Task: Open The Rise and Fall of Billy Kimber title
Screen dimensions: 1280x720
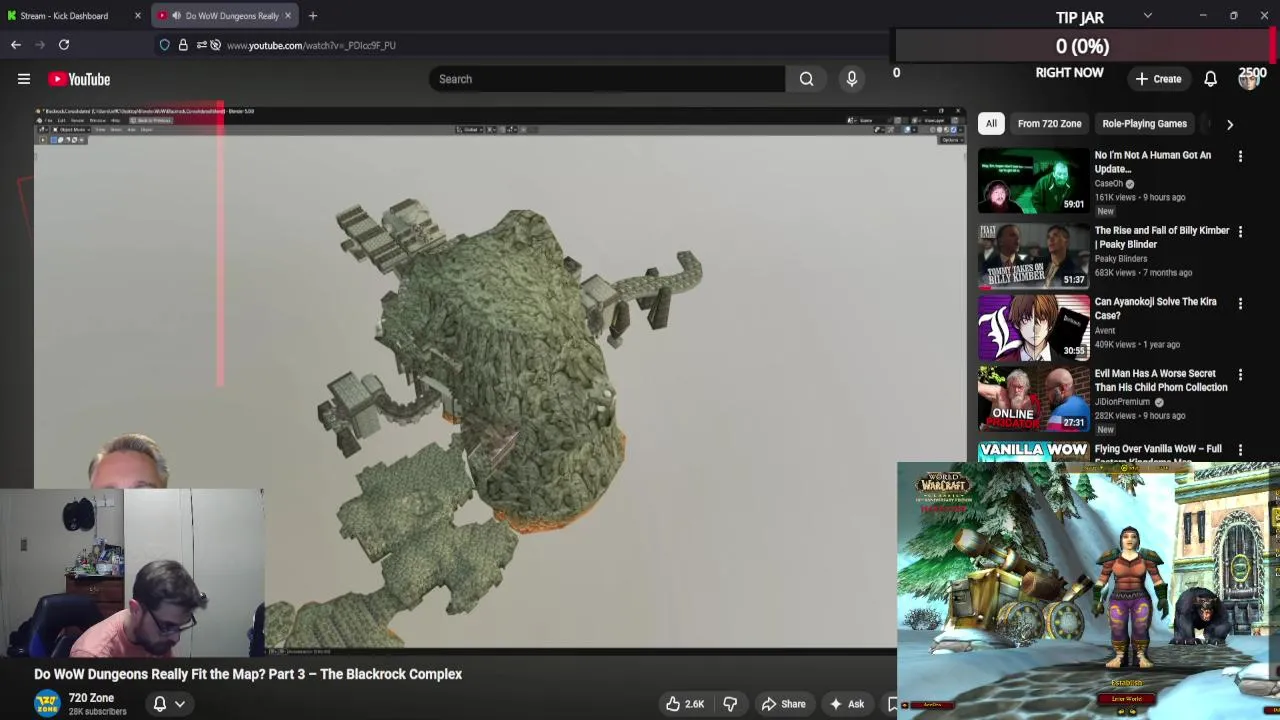Action: click(x=1162, y=237)
